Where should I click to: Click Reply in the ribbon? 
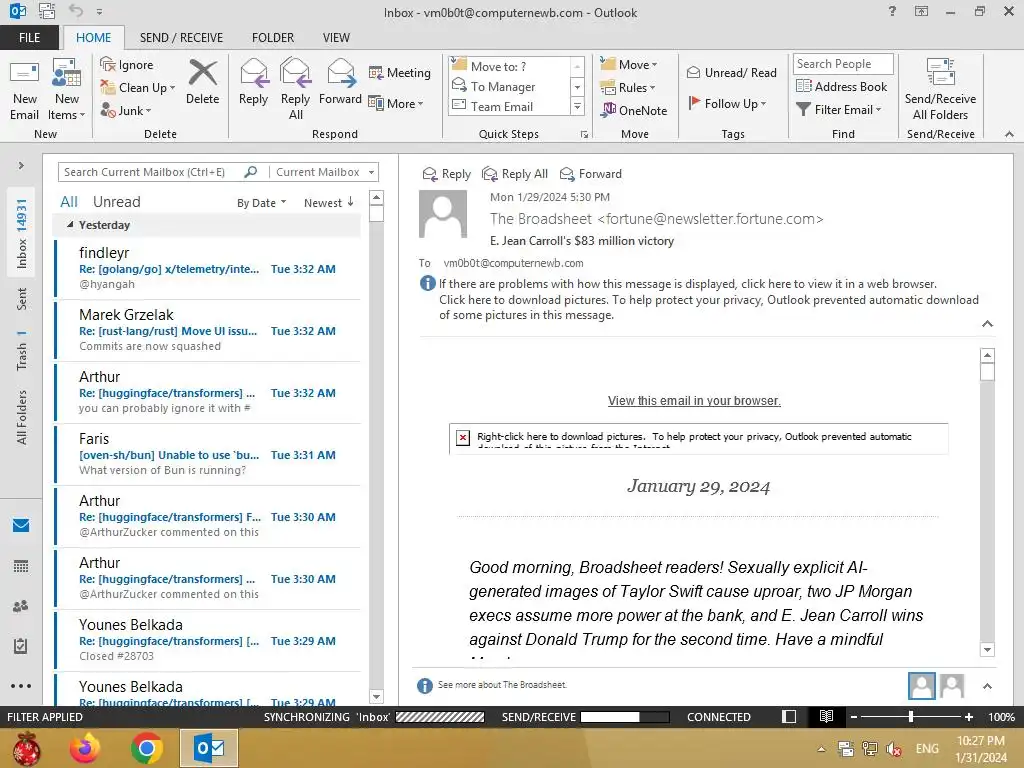click(x=253, y=82)
